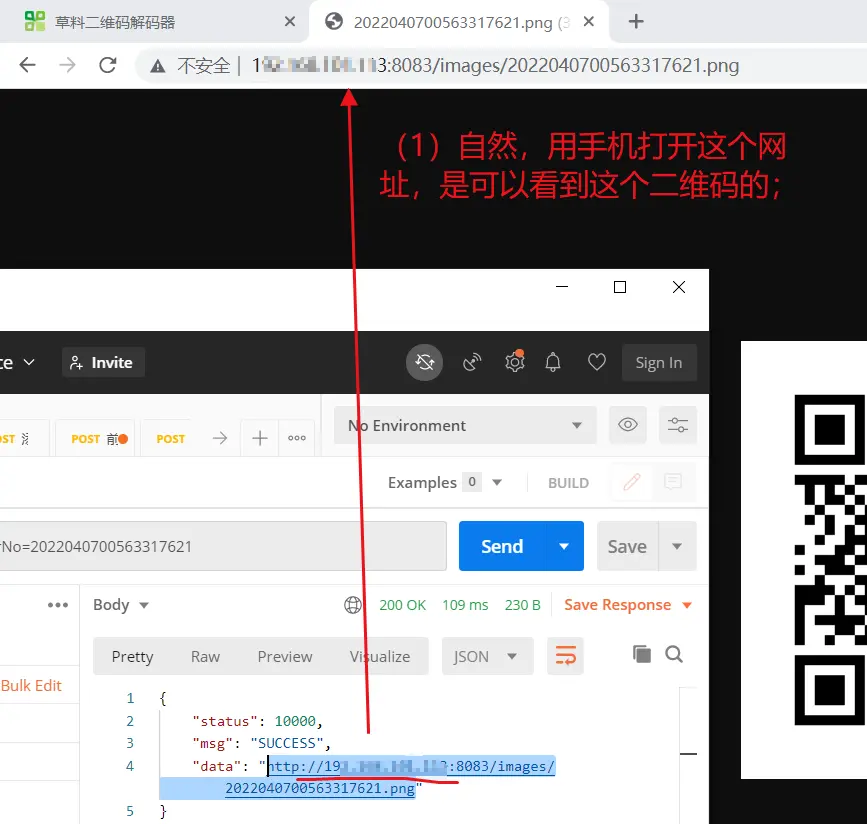
Task: Toggle the line wrap icon
Action: tap(565, 656)
